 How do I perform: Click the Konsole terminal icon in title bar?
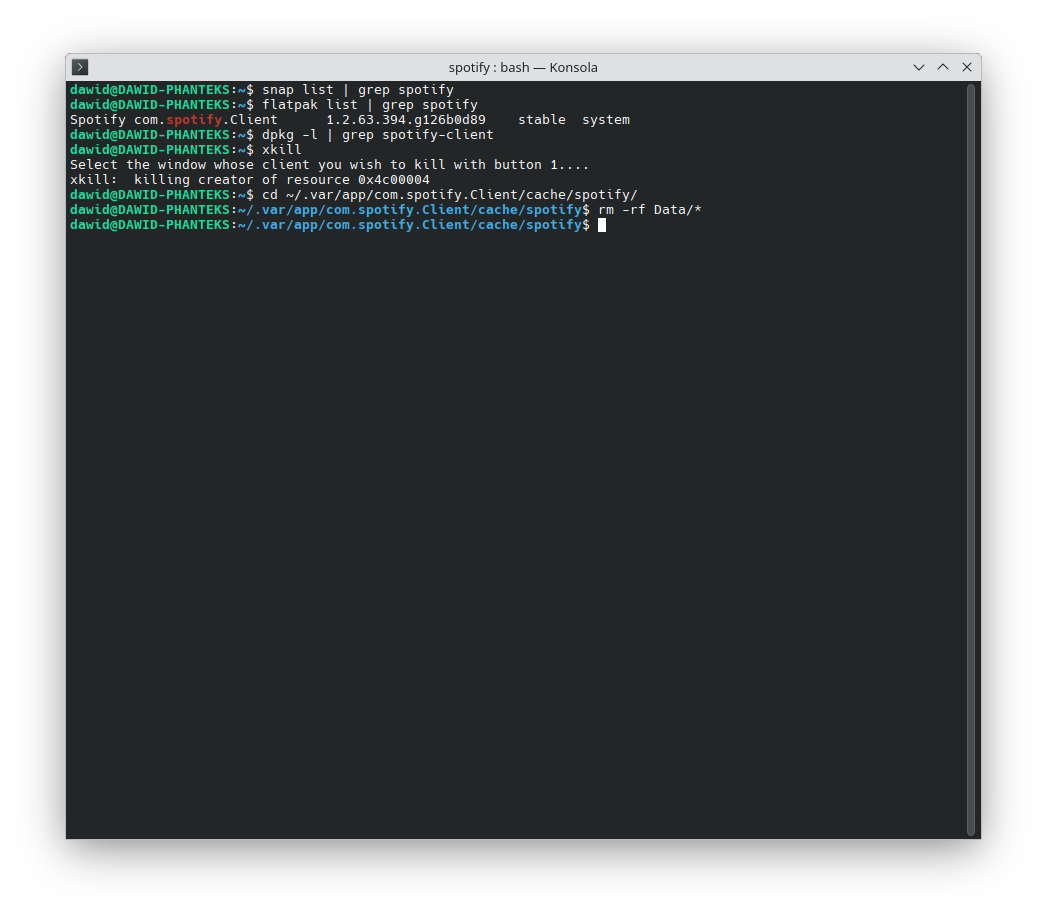coord(79,67)
